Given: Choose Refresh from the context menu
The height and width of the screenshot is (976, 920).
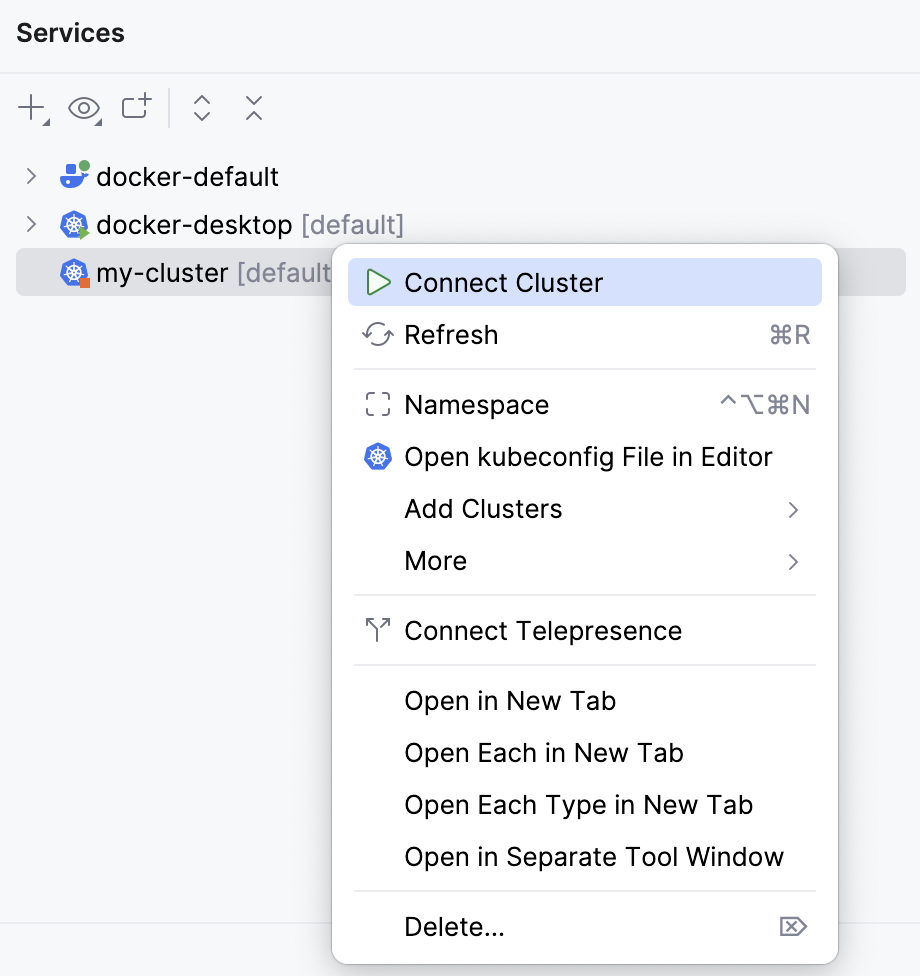Looking at the screenshot, I should pyautogui.click(x=451, y=335).
